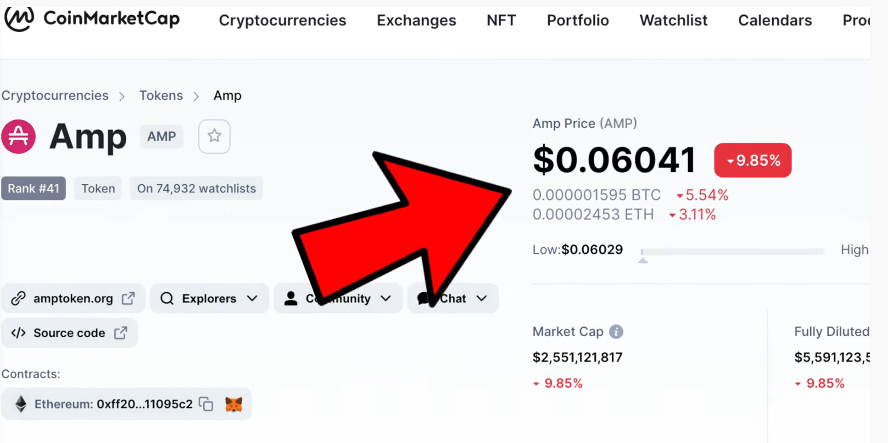
Task: Expand the Community dropdown
Action: click(x=338, y=298)
